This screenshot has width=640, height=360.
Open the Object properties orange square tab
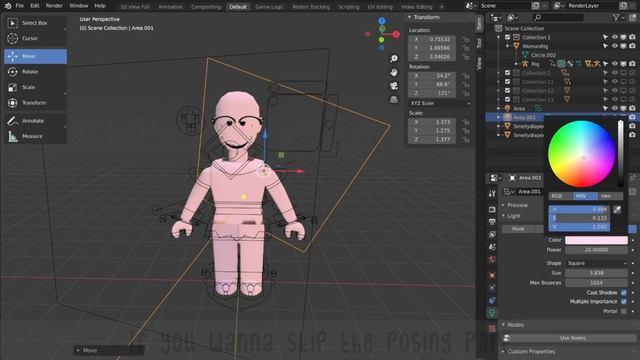(492, 275)
